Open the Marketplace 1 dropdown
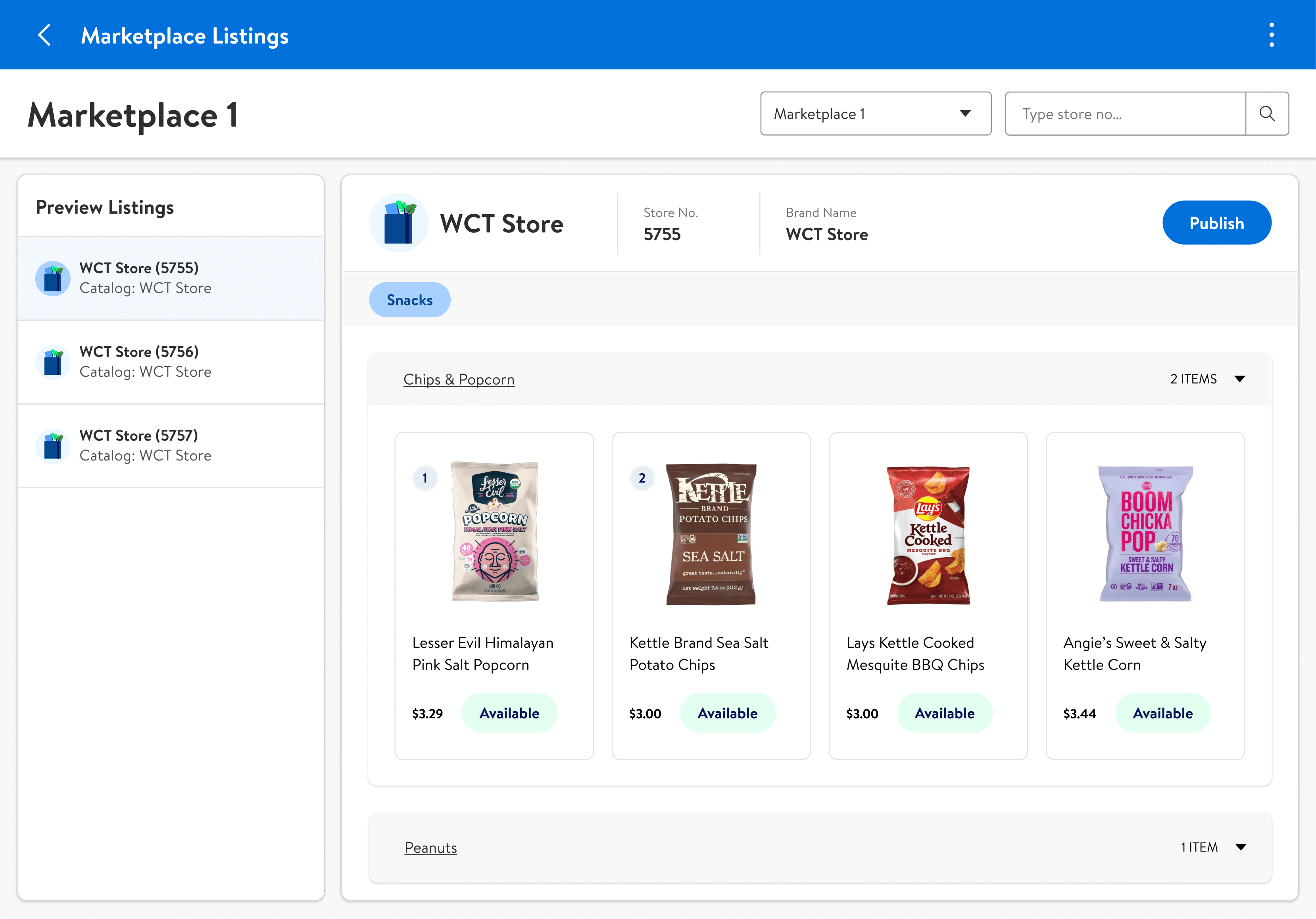The height and width of the screenshot is (919, 1316). click(x=875, y=114)
